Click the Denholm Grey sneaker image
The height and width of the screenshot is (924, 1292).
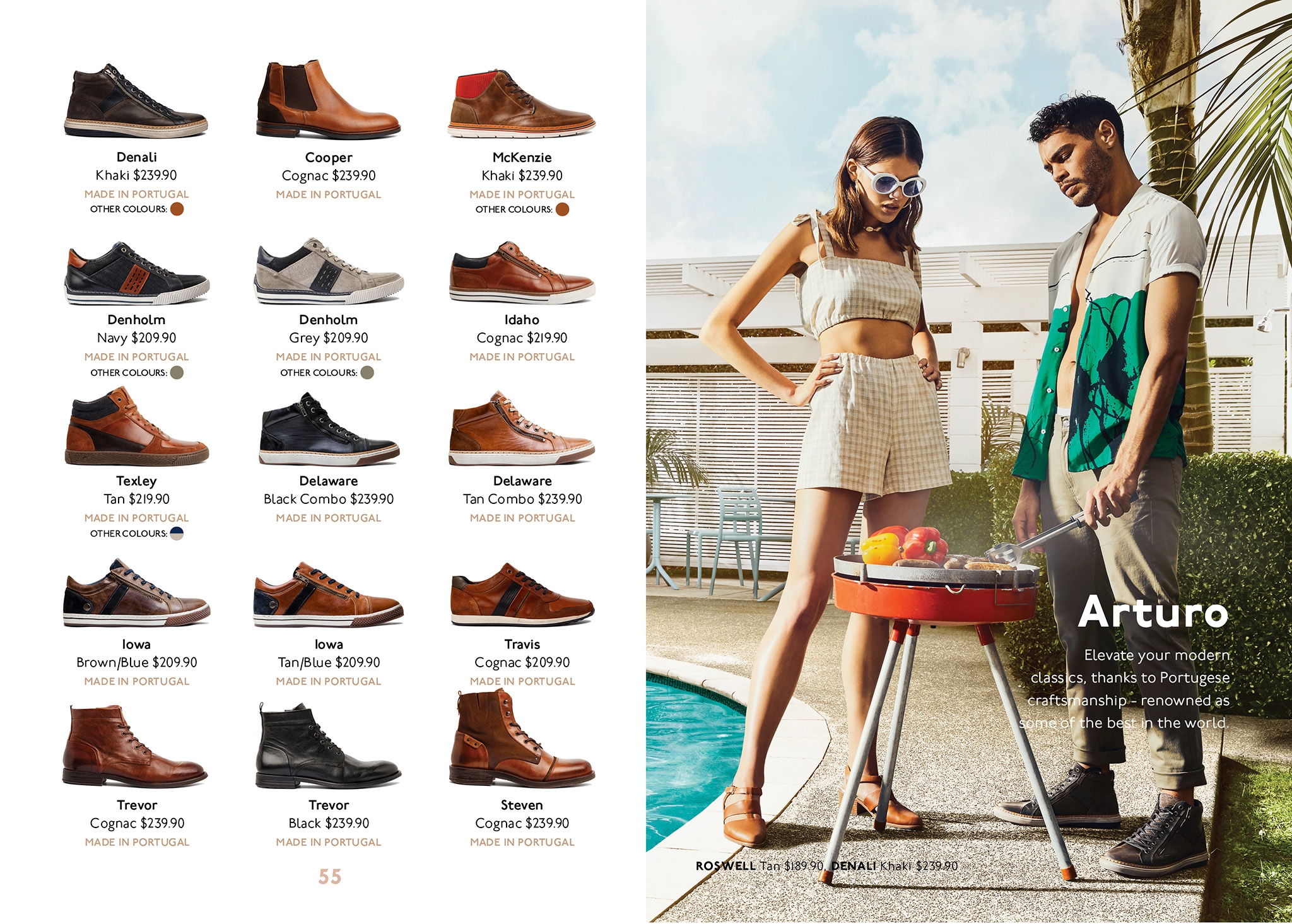click(329, 271)
